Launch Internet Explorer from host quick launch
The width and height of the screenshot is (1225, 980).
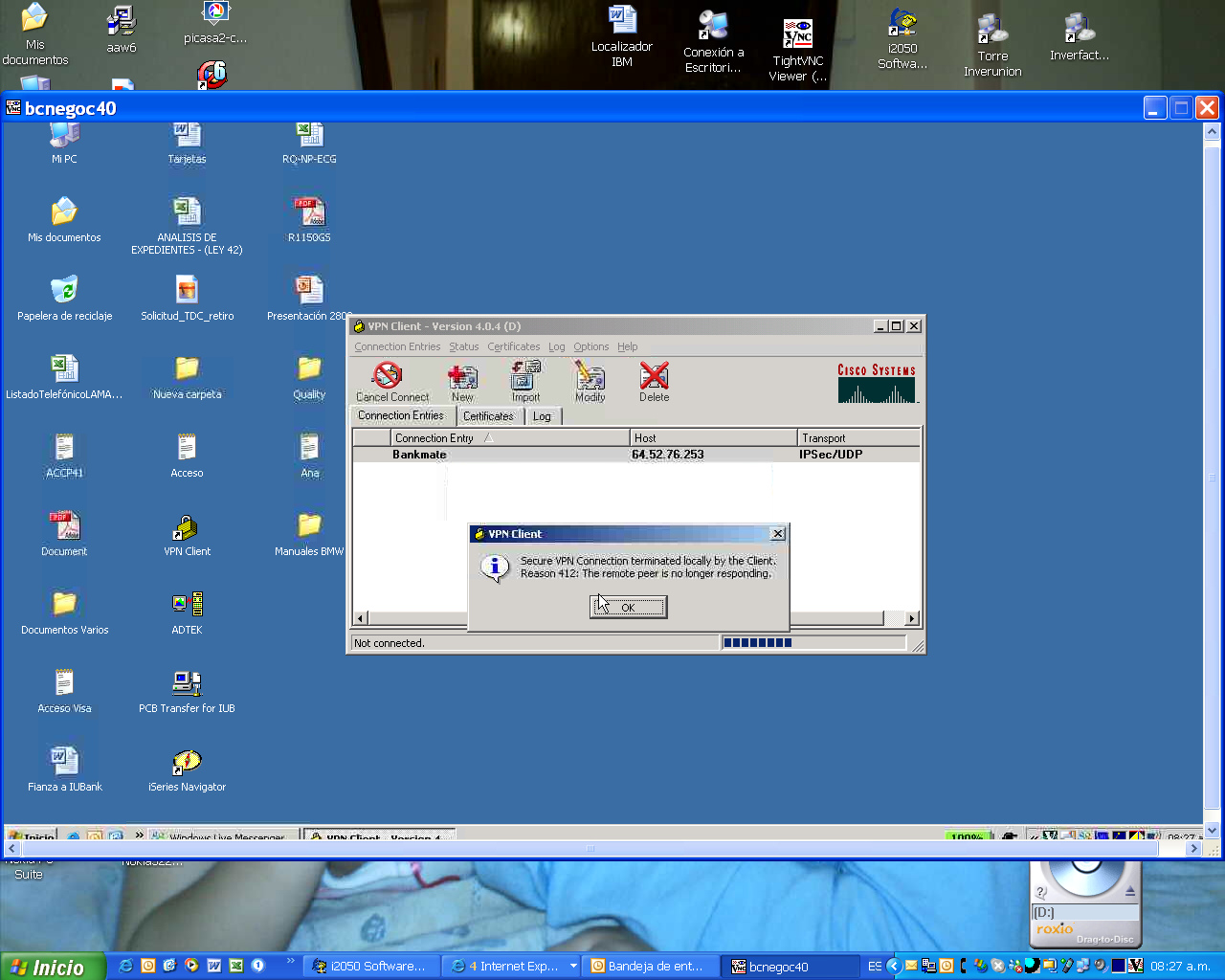(x=125, y=966)
